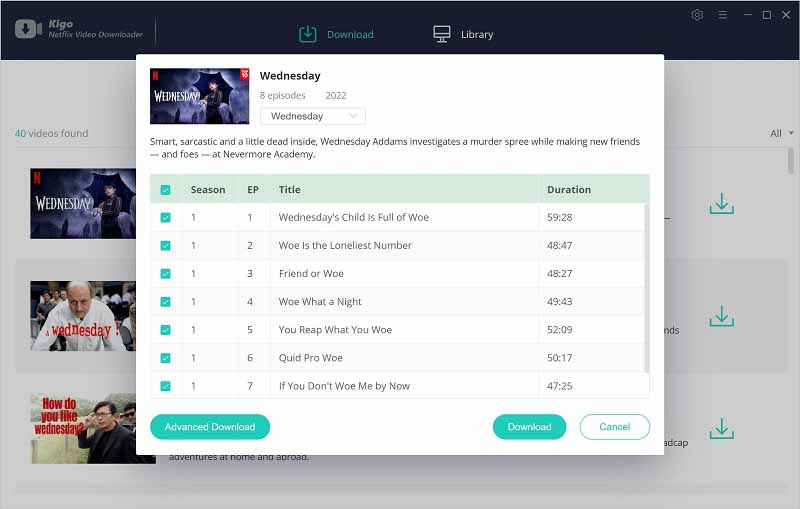
Task: Open the Wednesday season dropdown
Action: tap(313, 116)
